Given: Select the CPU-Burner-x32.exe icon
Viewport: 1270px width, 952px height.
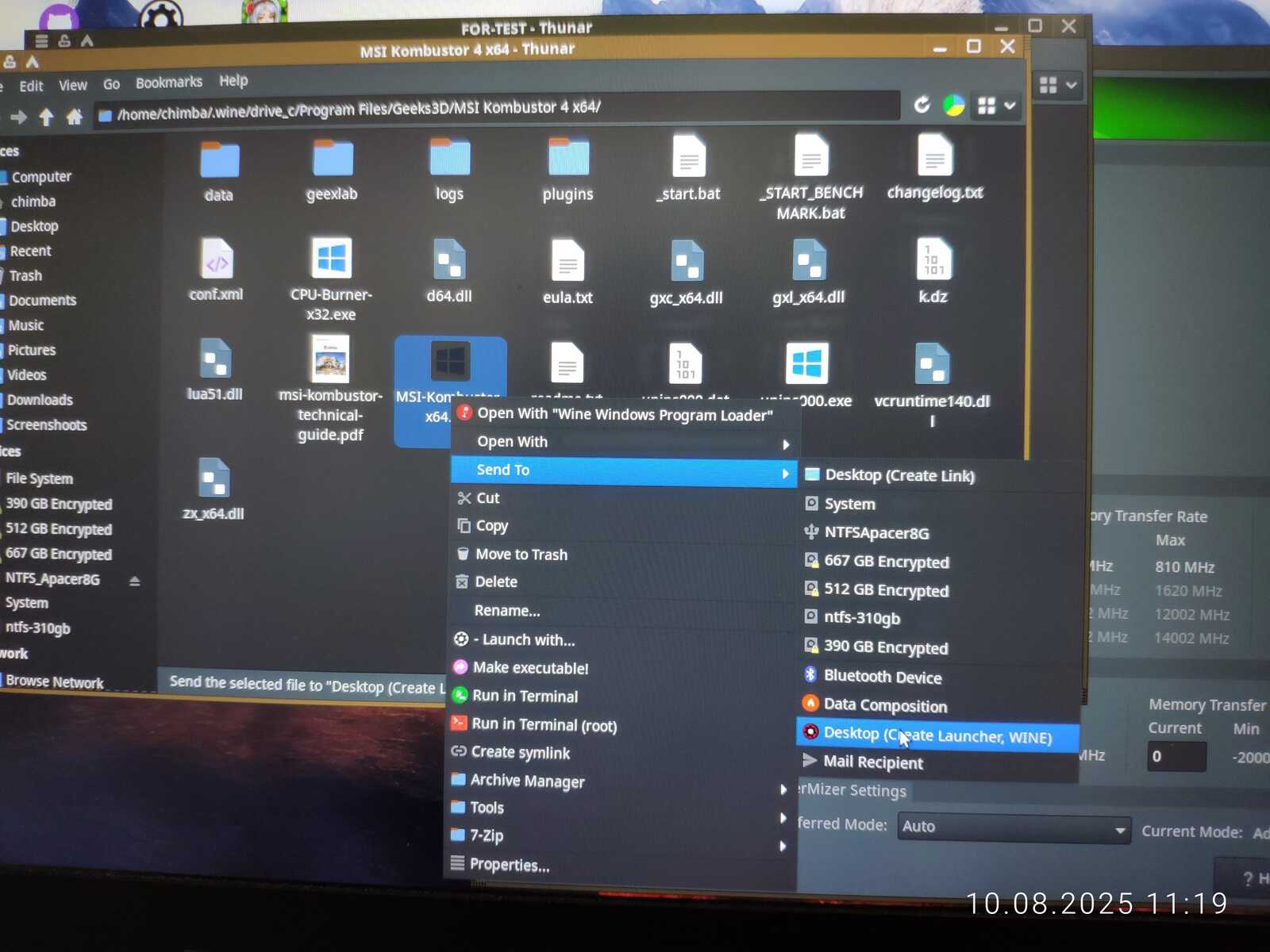Looking at the screenshot, I should [x=331, y=258].
